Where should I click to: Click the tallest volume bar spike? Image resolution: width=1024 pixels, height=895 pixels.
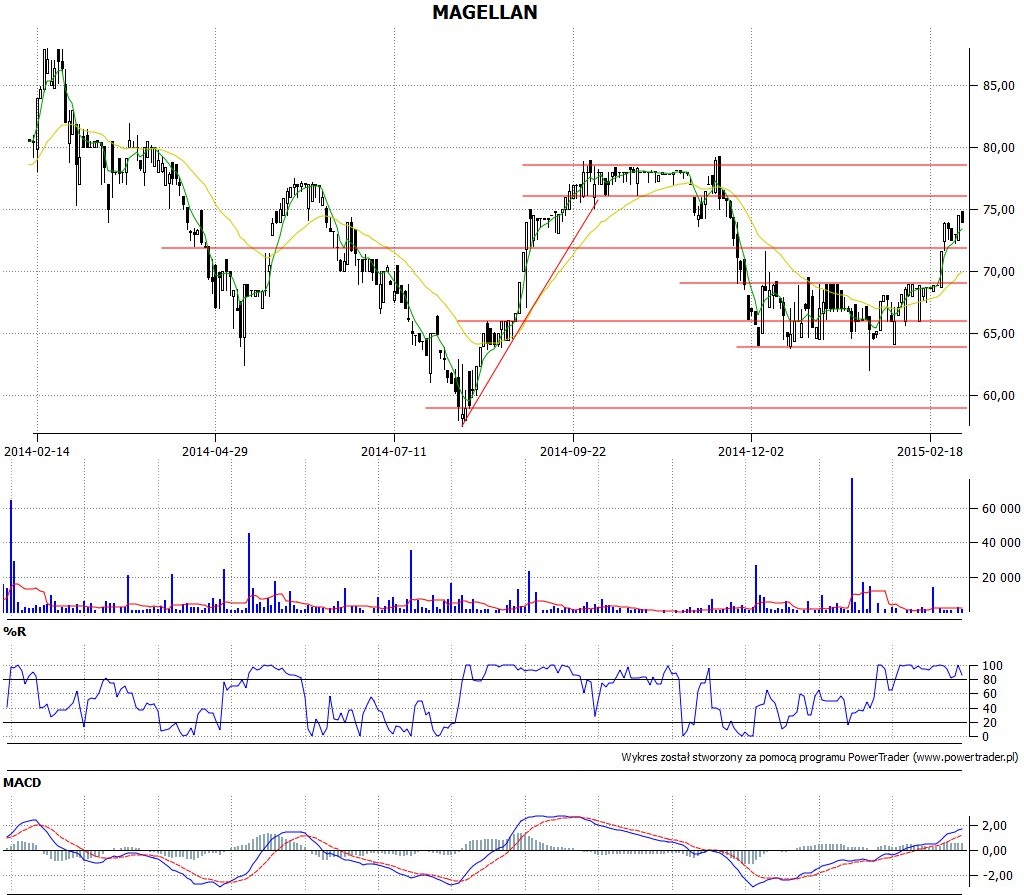852,545
